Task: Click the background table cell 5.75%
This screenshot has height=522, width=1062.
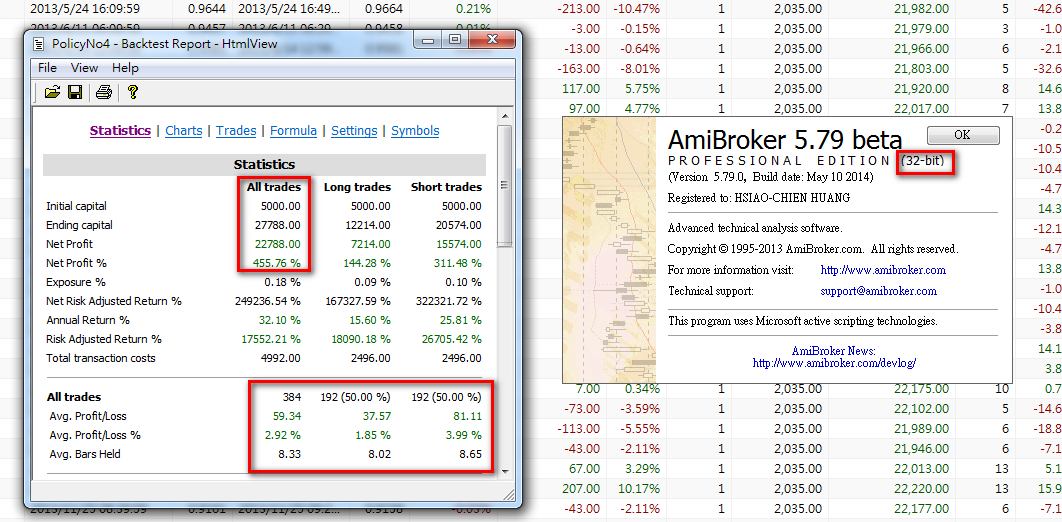Action: (641, 88)
